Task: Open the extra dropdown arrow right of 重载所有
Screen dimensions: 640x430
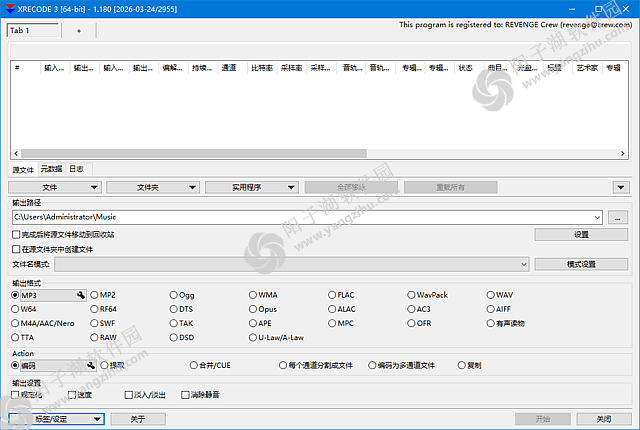Action: 621,187
